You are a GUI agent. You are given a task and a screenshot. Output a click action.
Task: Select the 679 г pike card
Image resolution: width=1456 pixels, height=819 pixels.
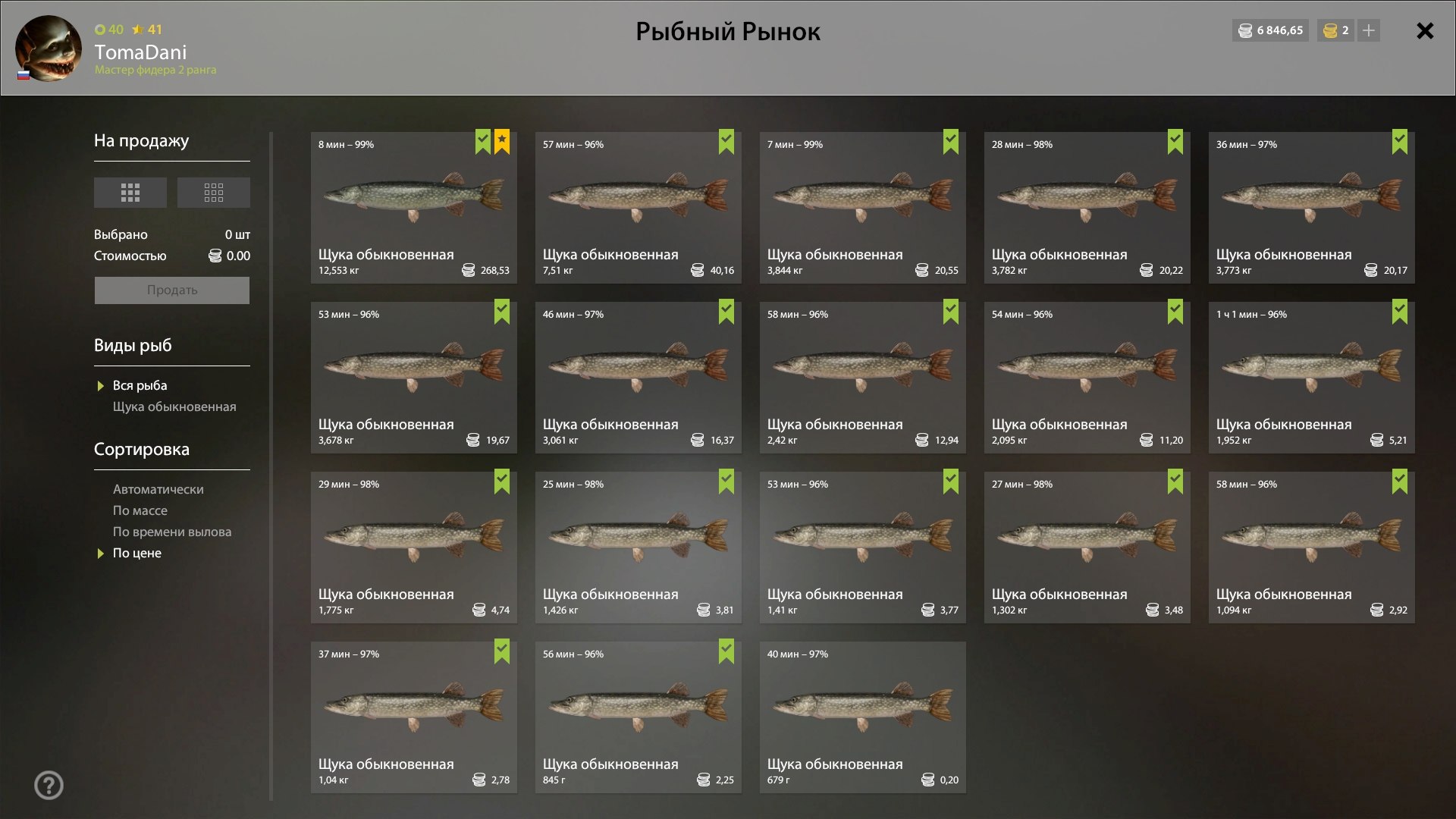click(863, 717)
